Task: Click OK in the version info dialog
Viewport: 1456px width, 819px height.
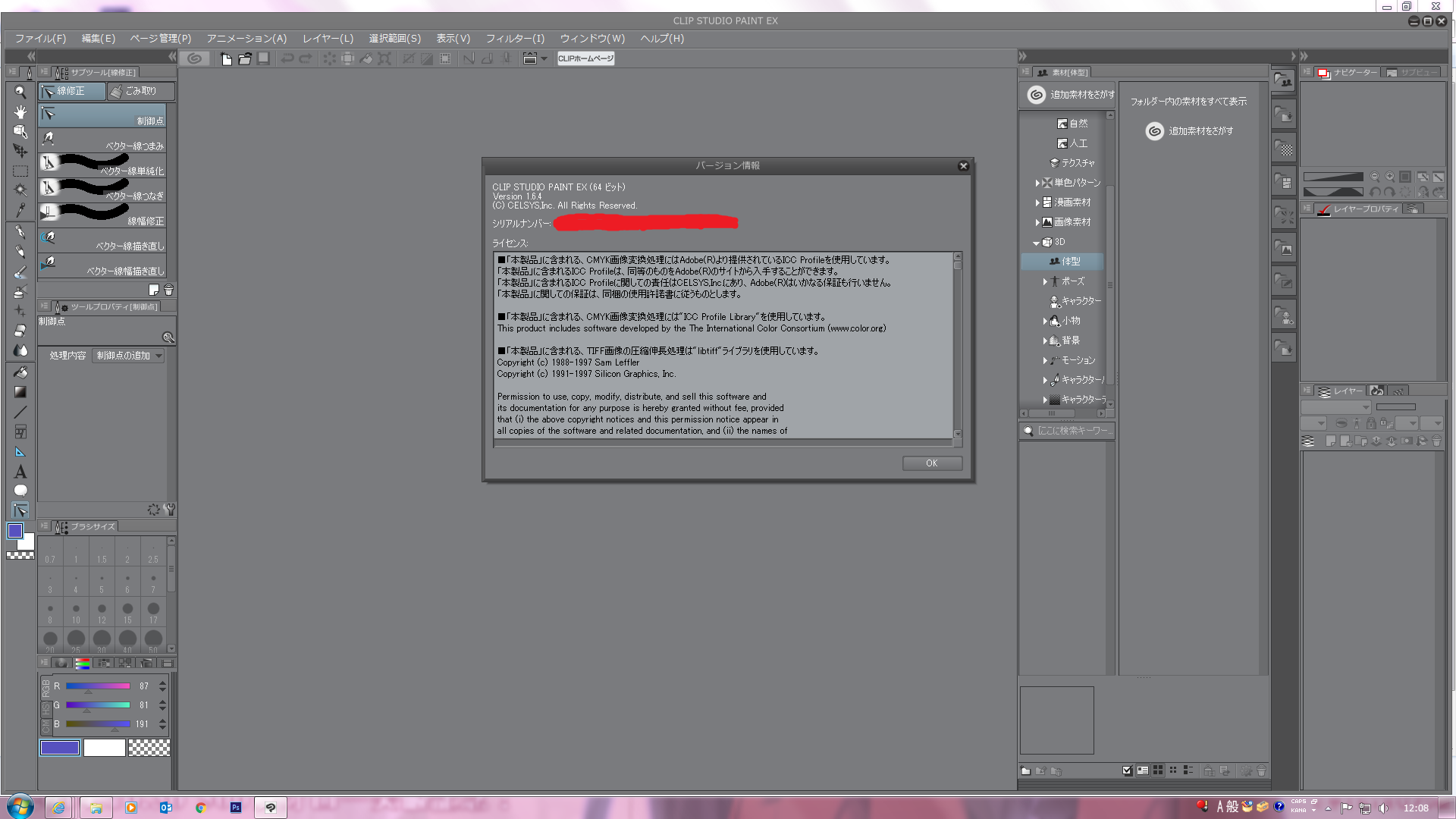Action: pyautogui.click(x=932, y=463)
